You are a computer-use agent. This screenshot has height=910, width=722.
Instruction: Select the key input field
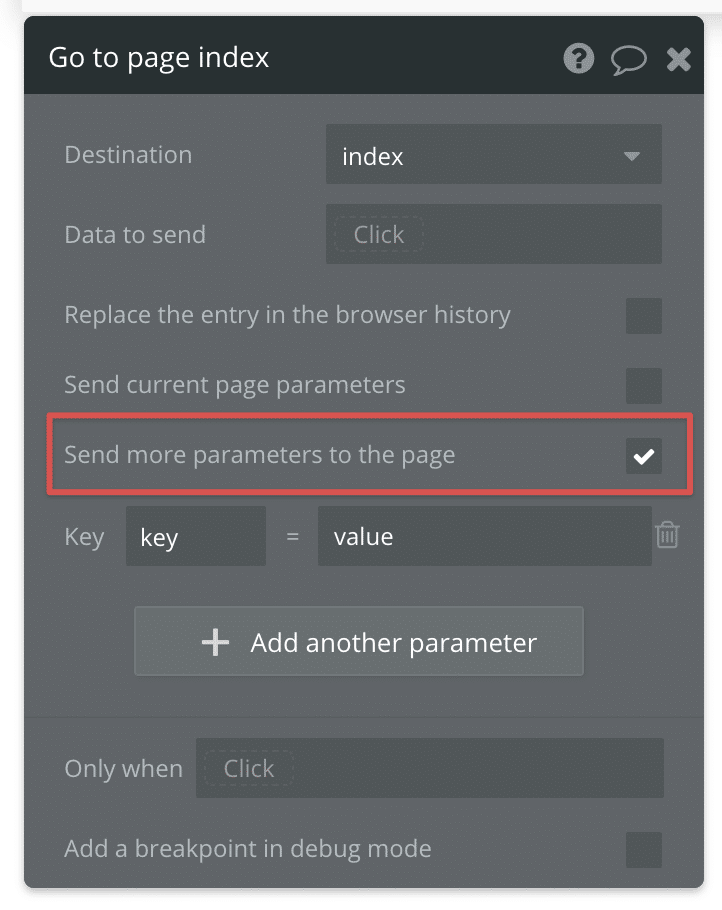pos(195,536)
